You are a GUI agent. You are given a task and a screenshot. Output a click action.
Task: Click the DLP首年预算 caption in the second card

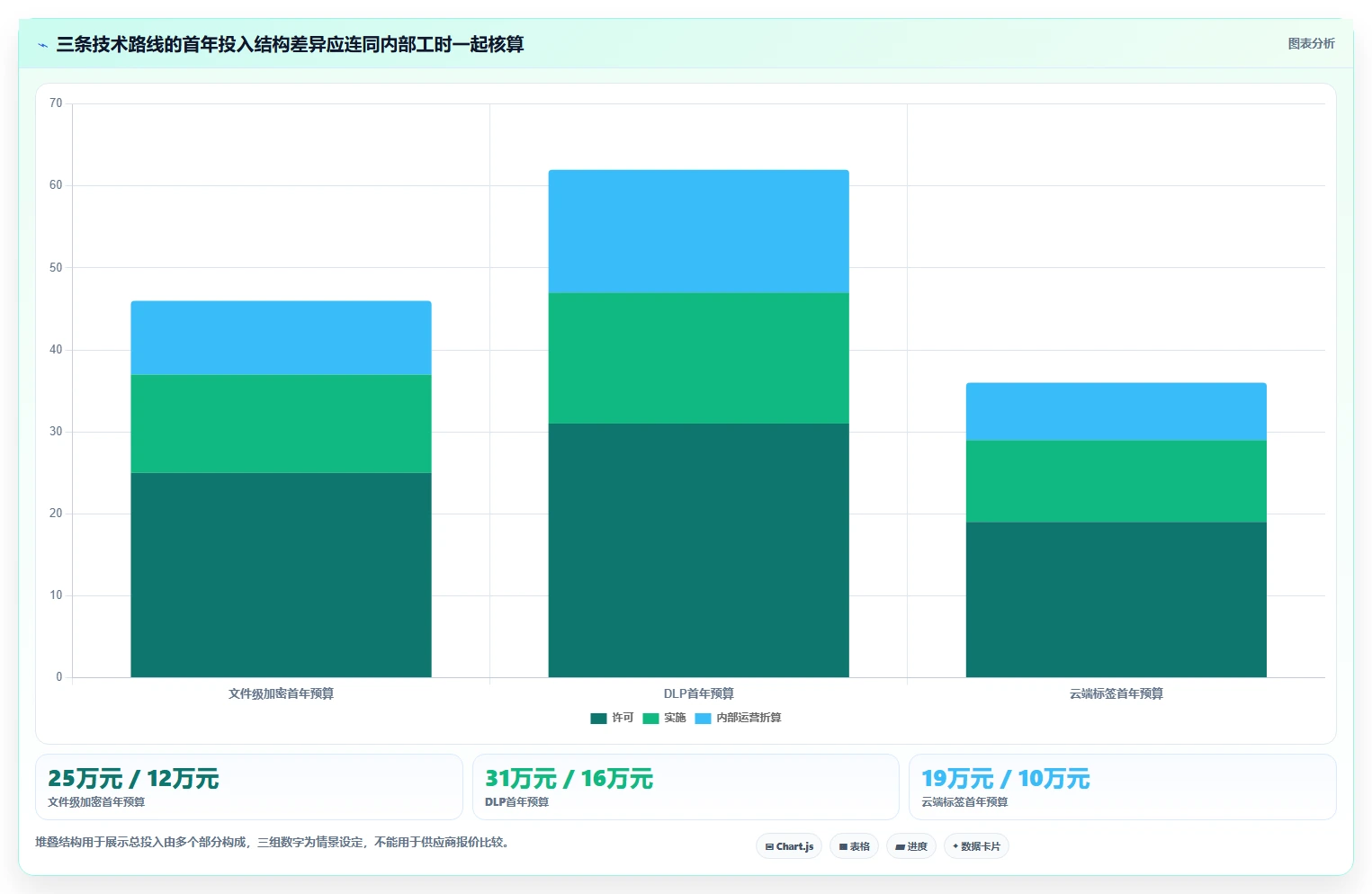pyautogui.click(x=516, y=802)
